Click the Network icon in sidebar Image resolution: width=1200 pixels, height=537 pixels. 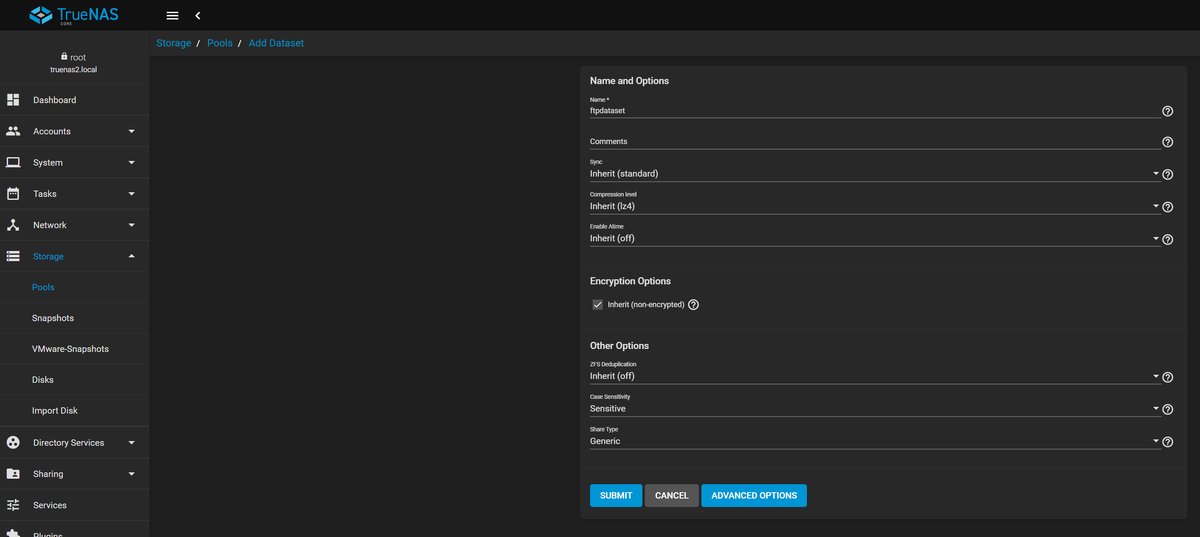coord(13,225)
